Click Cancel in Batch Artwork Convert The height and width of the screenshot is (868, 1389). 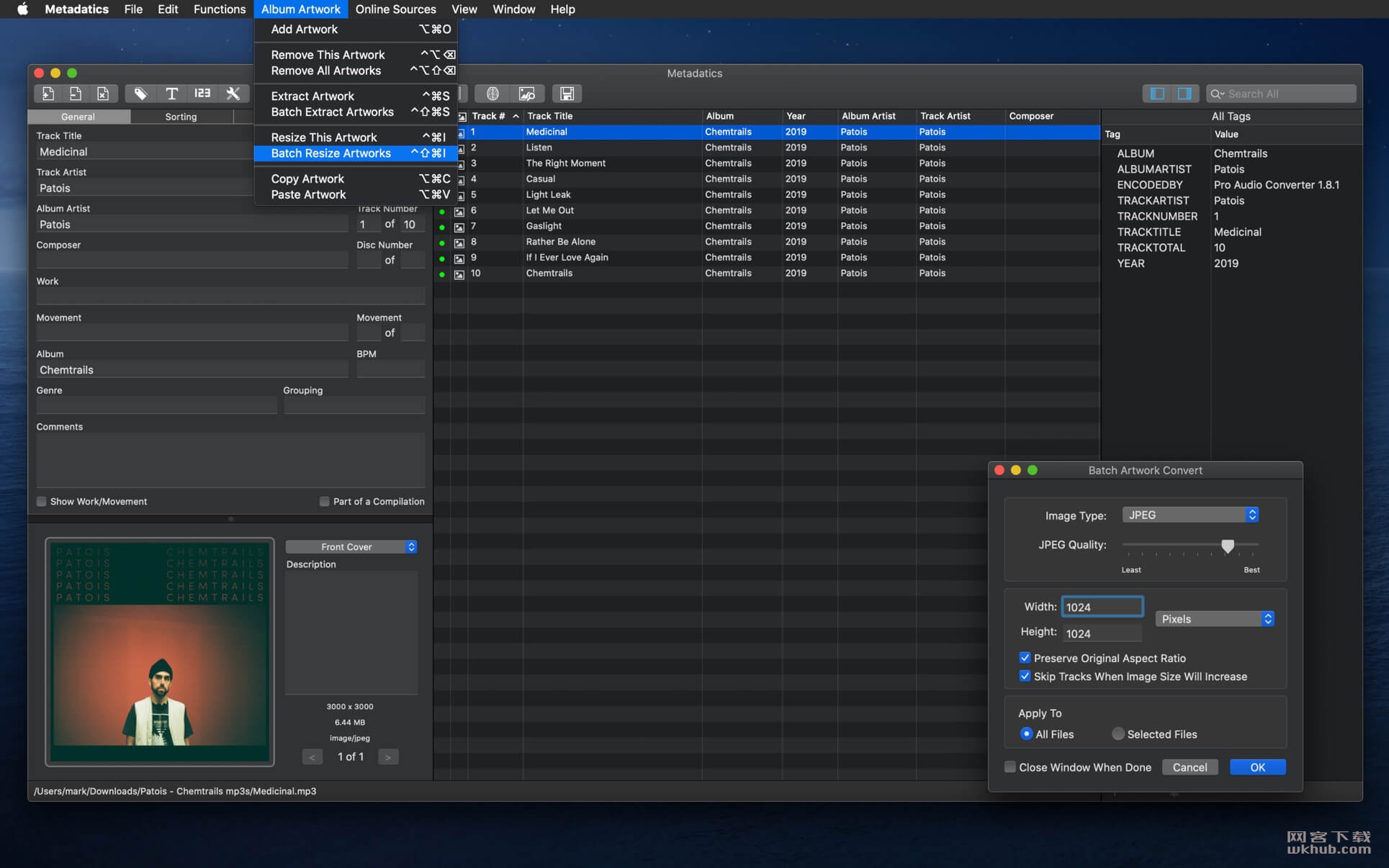1190,767
